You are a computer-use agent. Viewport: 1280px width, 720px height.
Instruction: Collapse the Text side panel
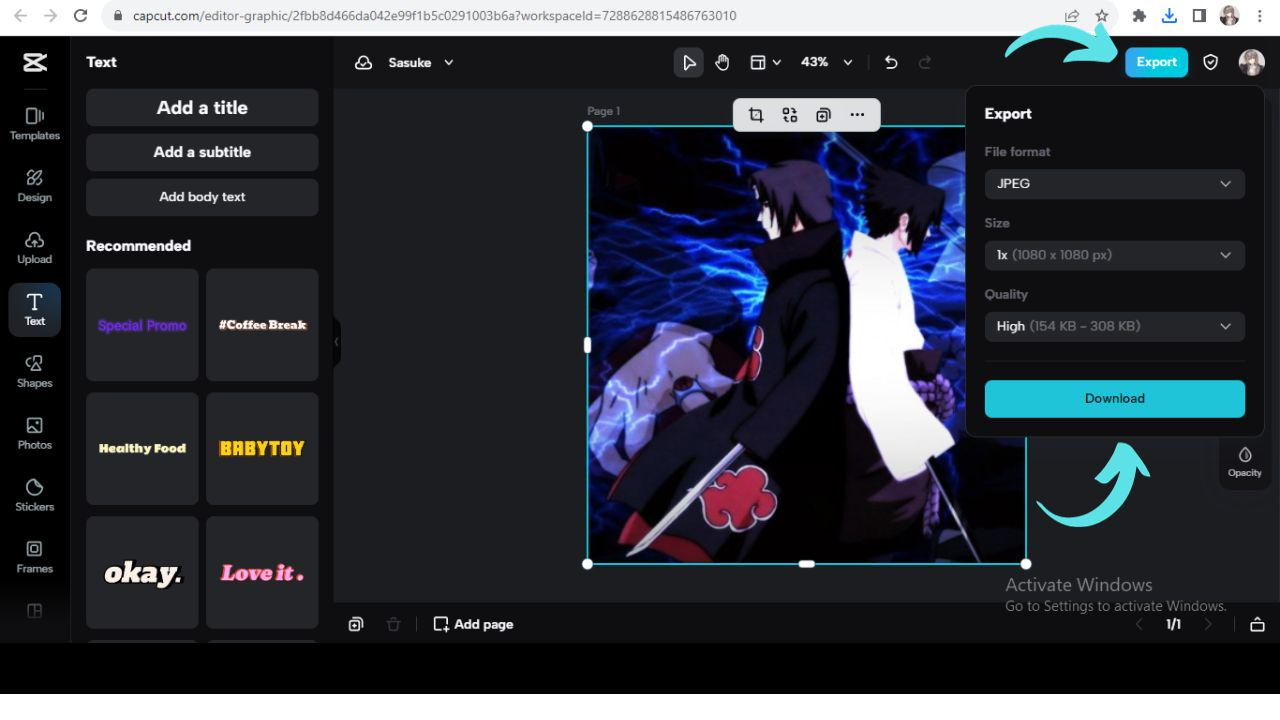pos(337,342)
